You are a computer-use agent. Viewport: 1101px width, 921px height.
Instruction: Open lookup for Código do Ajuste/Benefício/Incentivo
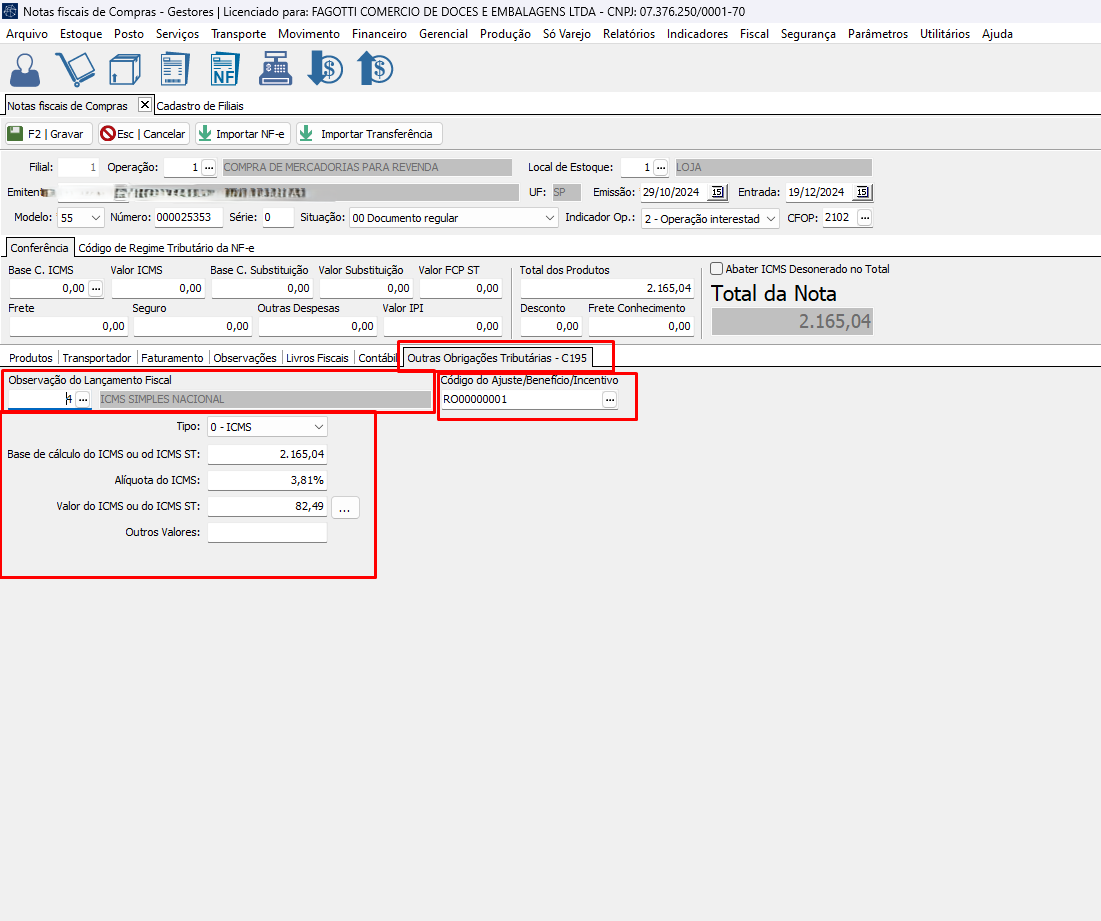609,400
